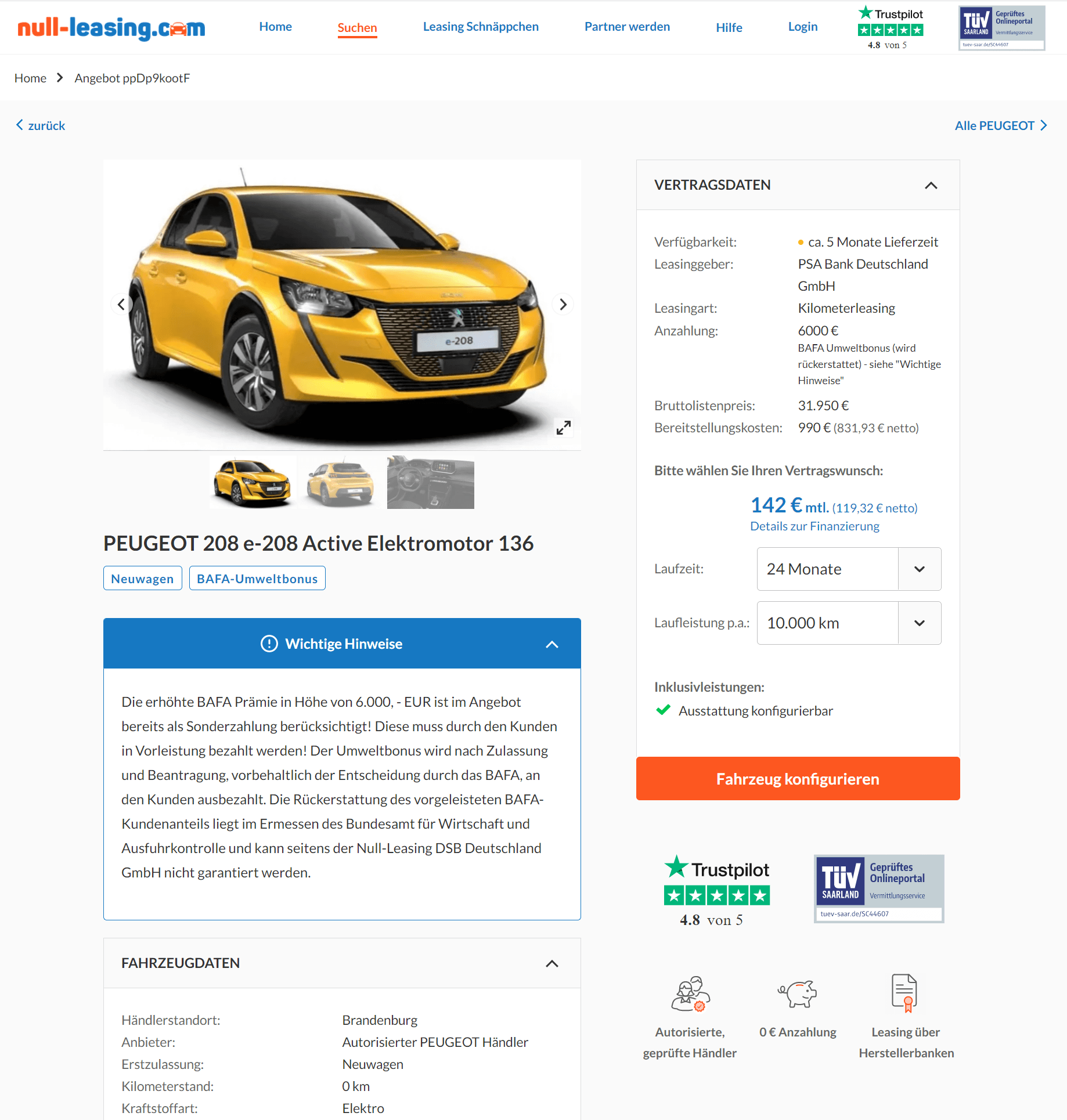Click the BAFA-Umweltbonus tag
This screenshot has width=1067, height=1120.
pyautogui.click(x=257, y=578)
